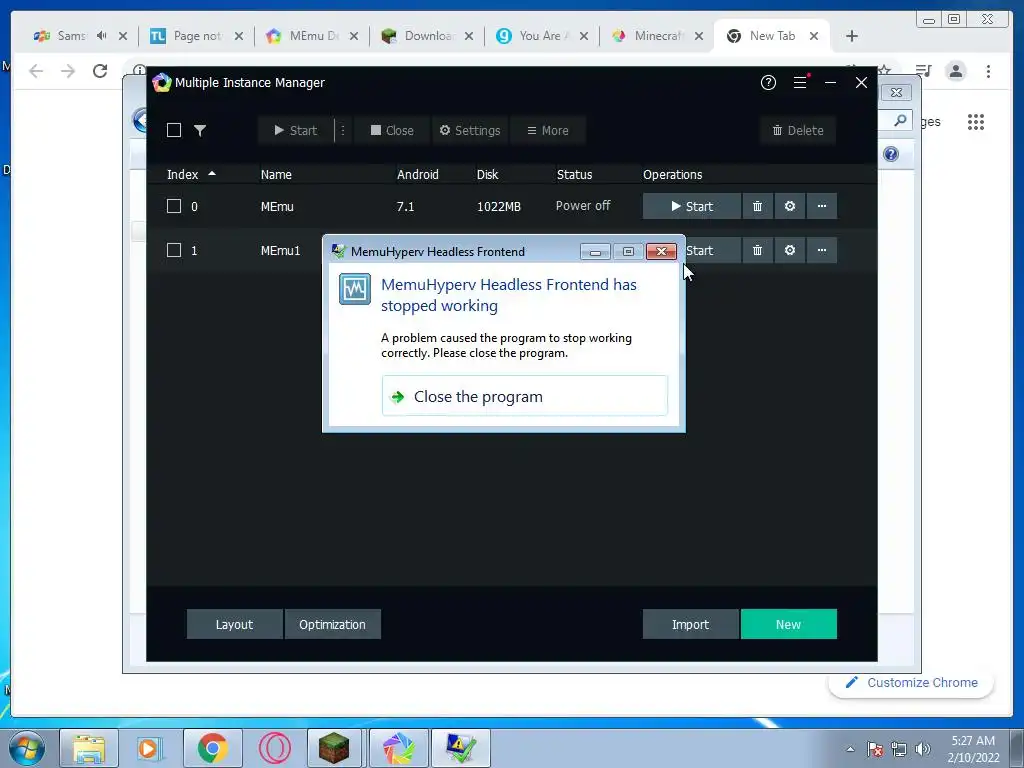The height and width of the screenshot is (768, 1024).
Task: Open Chrome's media control icon
Action: tap(923, 71)
